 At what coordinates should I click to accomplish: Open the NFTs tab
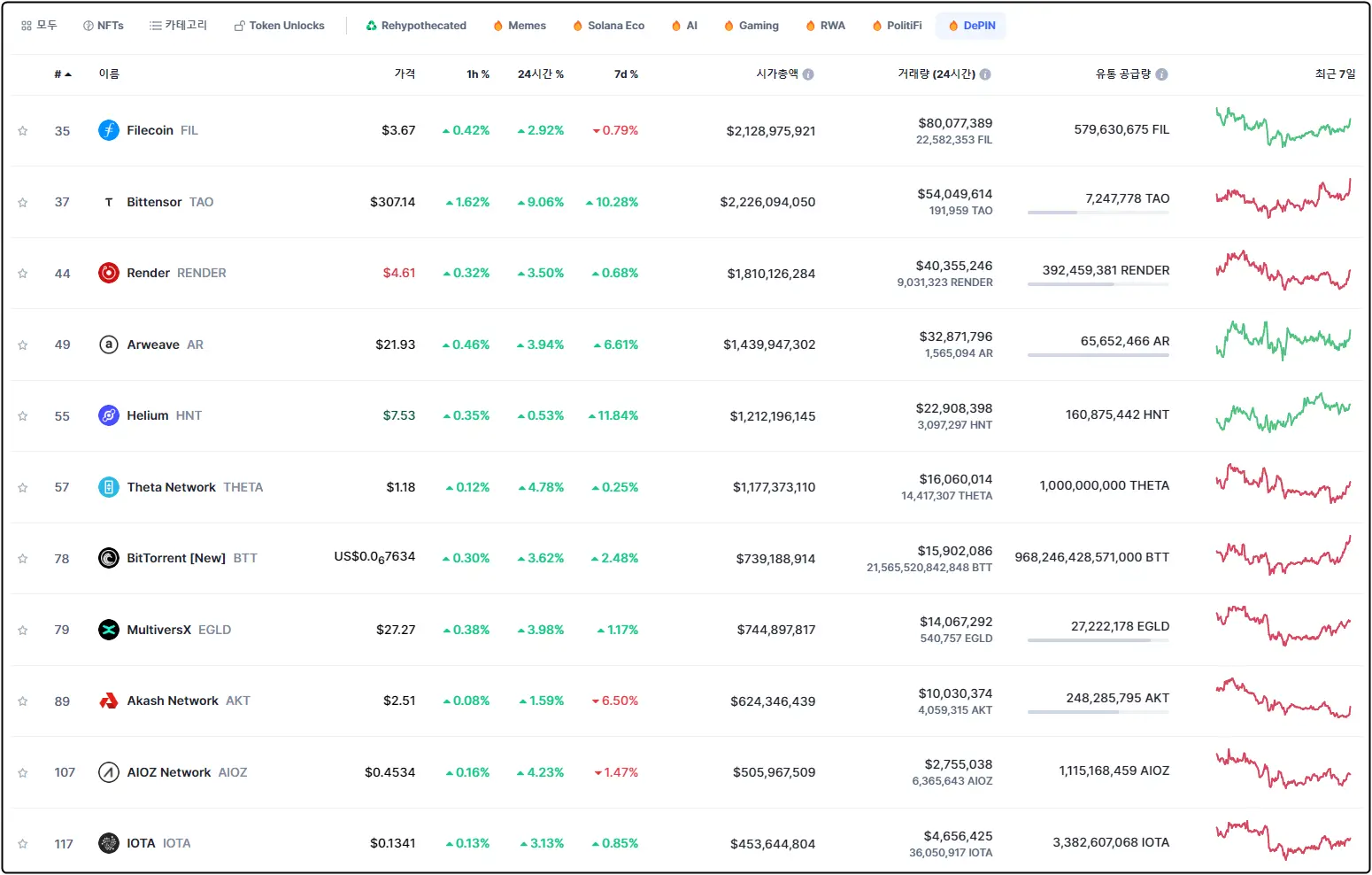104,26
